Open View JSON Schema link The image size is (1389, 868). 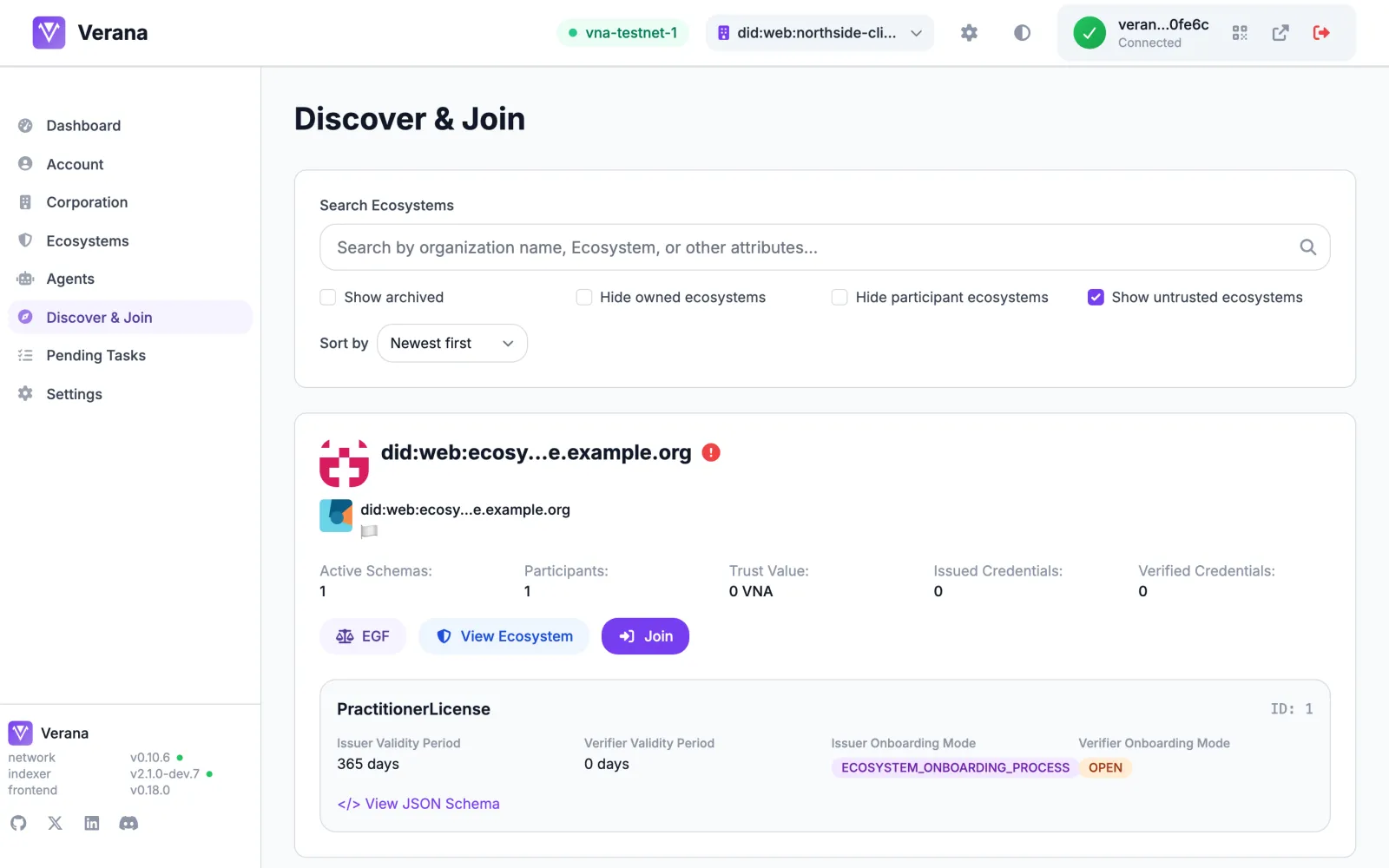pos(418,804)
